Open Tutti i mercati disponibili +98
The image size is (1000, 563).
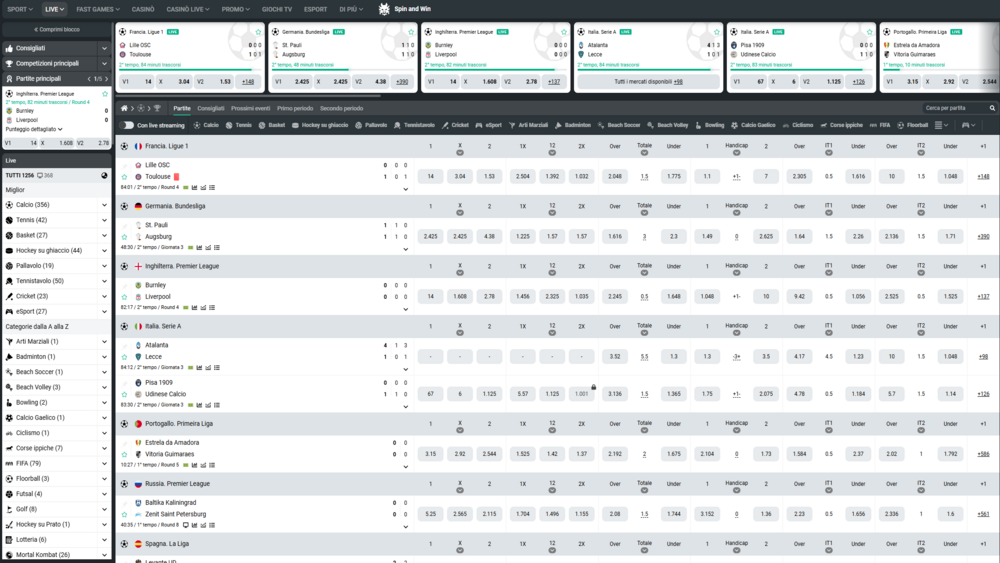pos(648,82)
